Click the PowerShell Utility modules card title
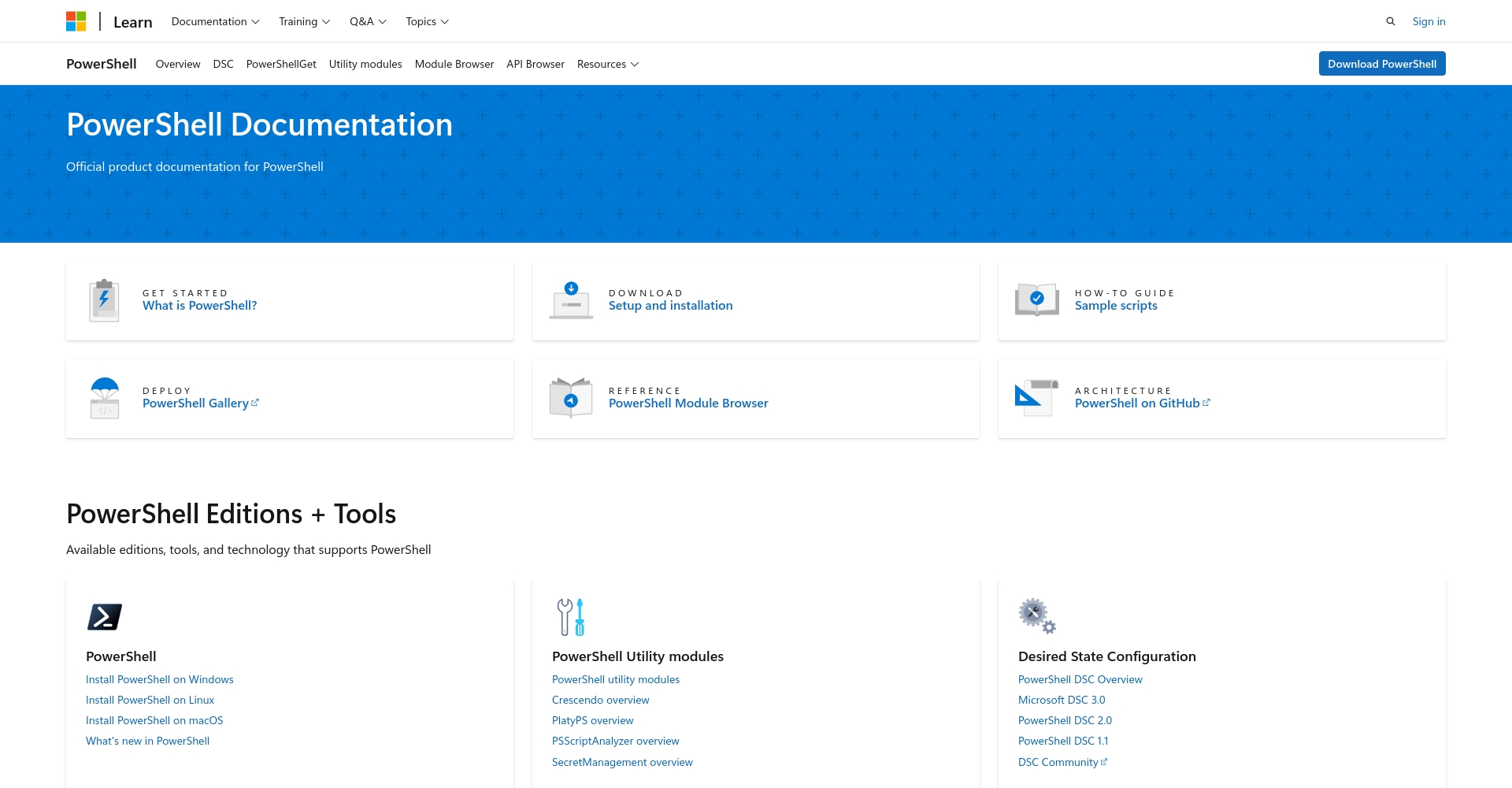 coord(638,656)
